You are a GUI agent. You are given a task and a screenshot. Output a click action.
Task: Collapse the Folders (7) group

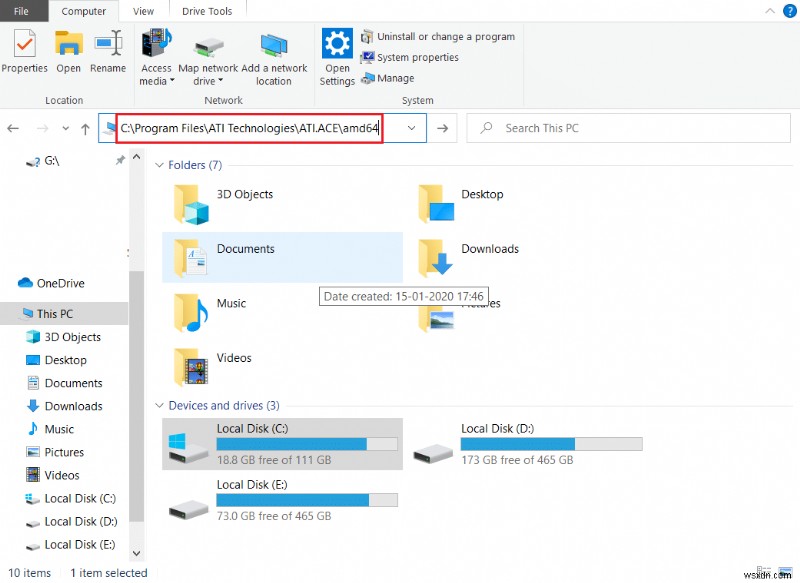tap(159, 165)
